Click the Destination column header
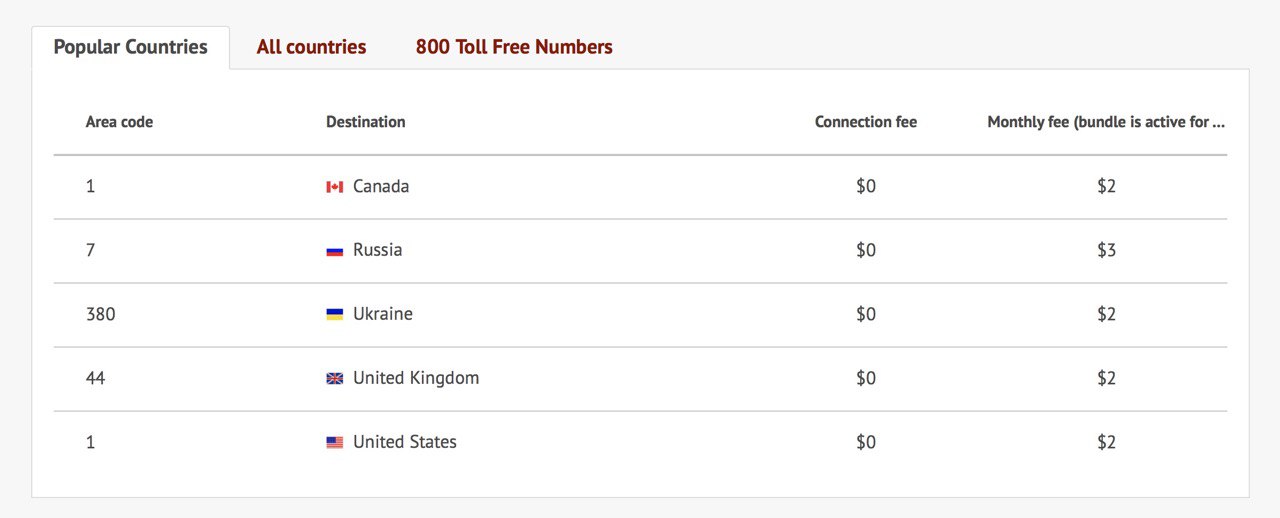Screen dimensions: 1280x518 365,122
